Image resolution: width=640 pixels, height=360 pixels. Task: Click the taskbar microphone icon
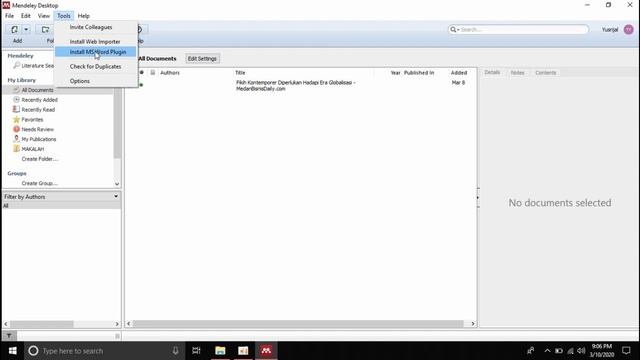coord(175,351)
